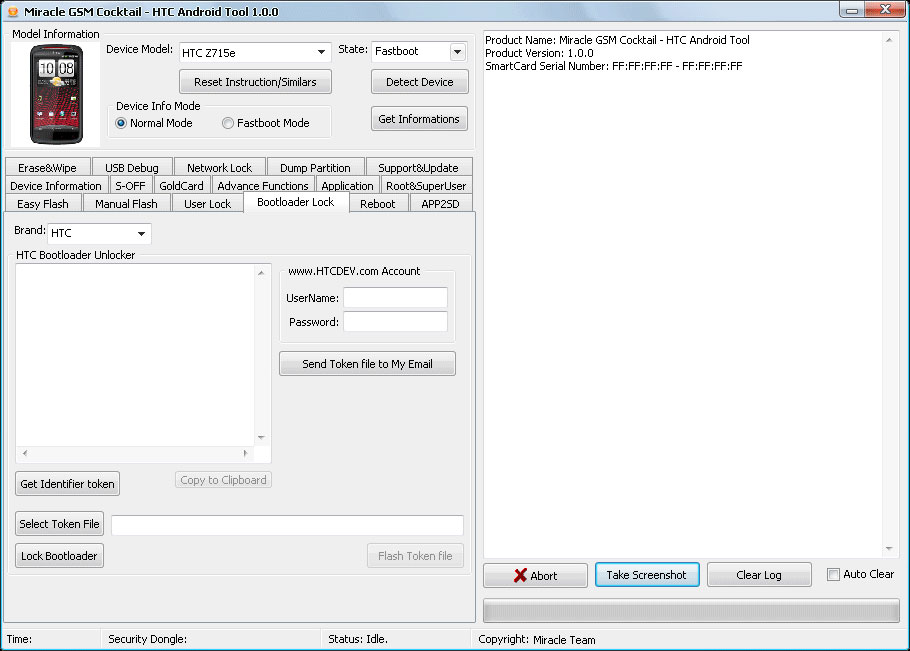Screen dimensions: 910x651
Task: Click the progress bar under the log
Action: pos(691,611)
